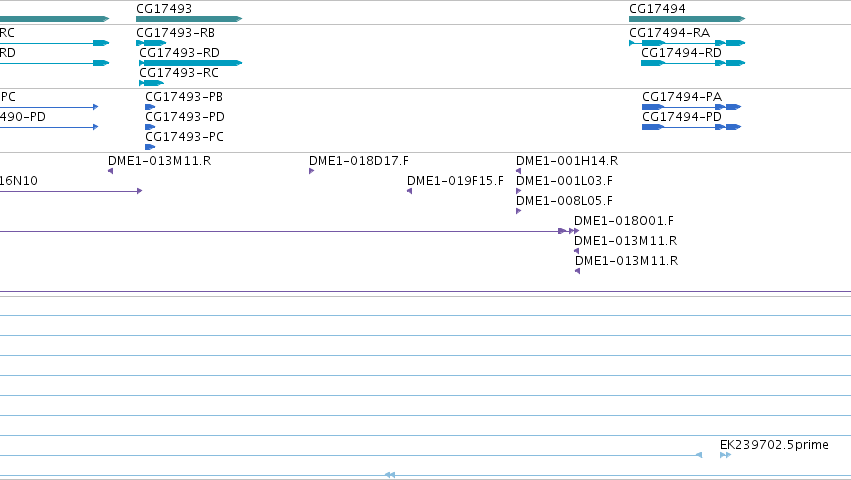Screen dimensions: 851x480
Task: Click the DME1-019F15.F clone label
Action: [x=455, y=181]
